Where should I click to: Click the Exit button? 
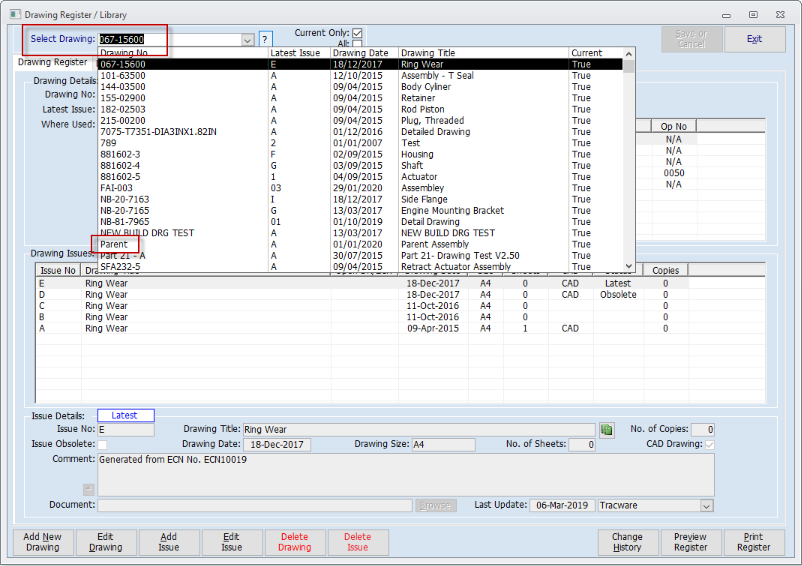tap(754, 39)
